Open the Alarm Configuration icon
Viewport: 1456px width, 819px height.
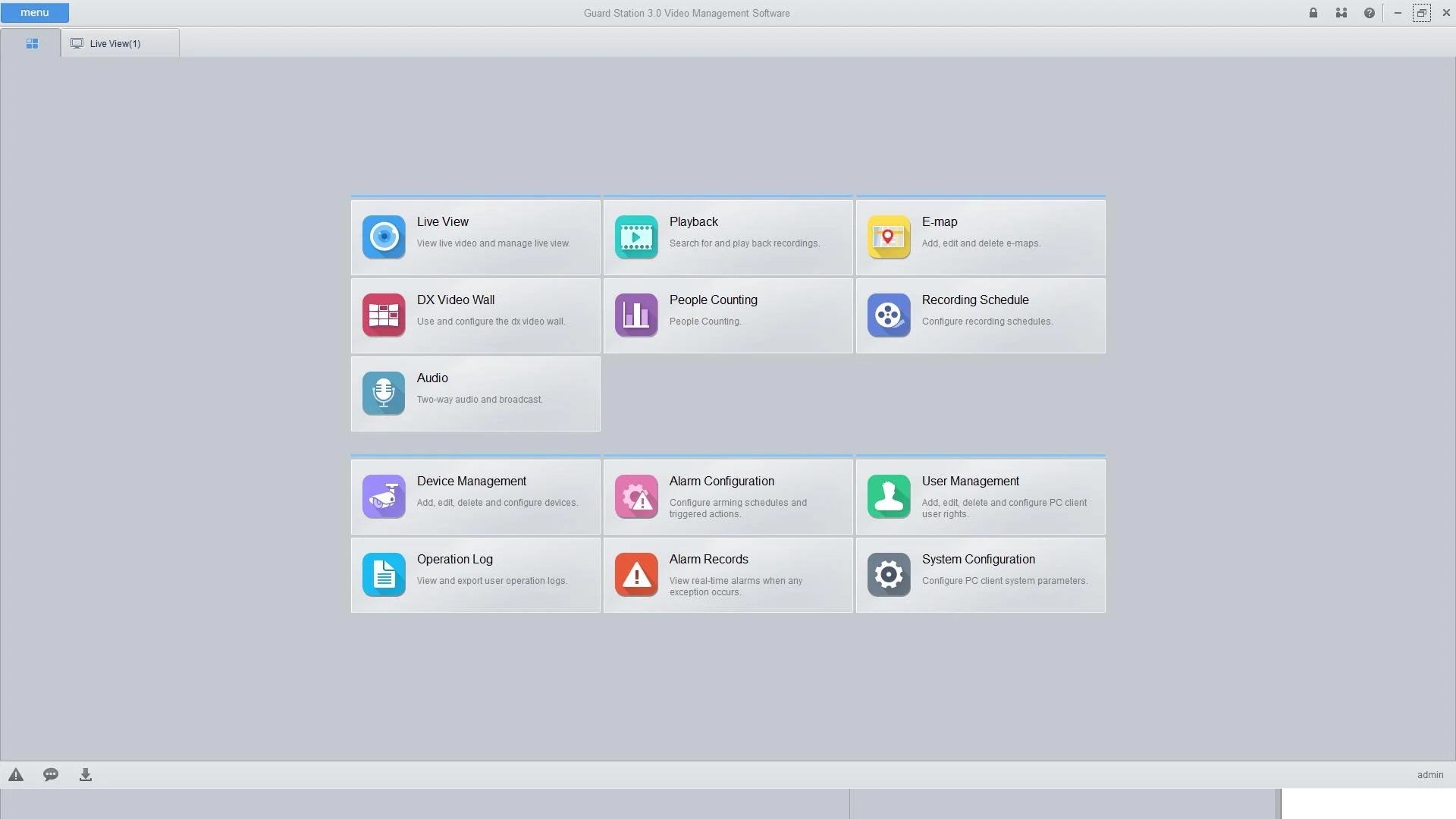pyautogui.click(x=636, y=497)
